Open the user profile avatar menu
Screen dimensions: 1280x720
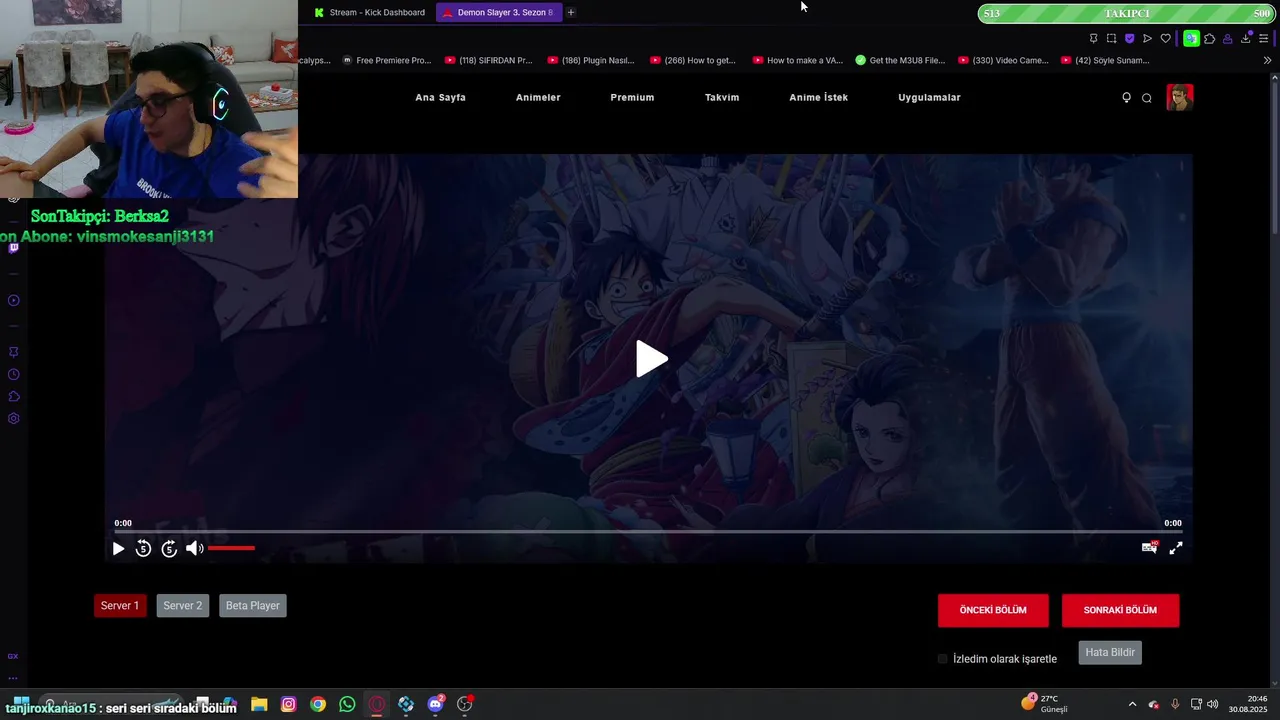1180,97
